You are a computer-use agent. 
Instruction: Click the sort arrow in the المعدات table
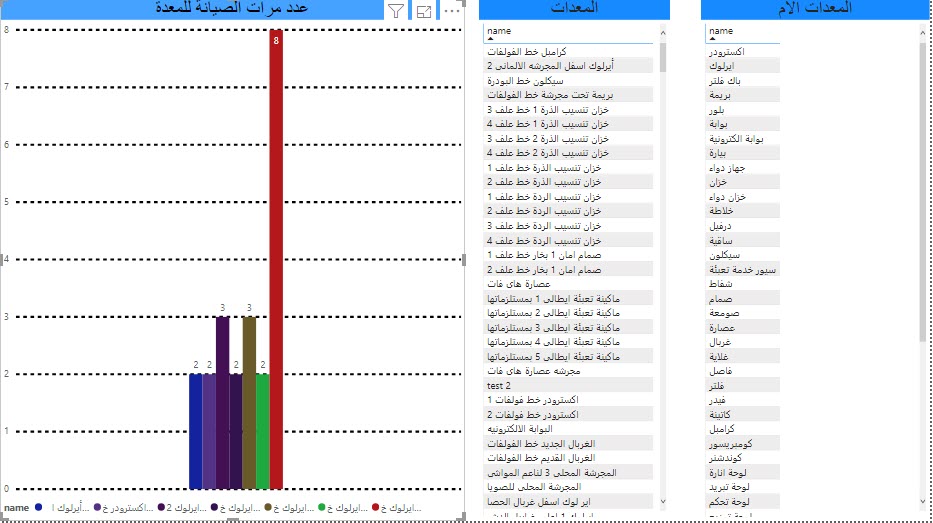(491, 40)
